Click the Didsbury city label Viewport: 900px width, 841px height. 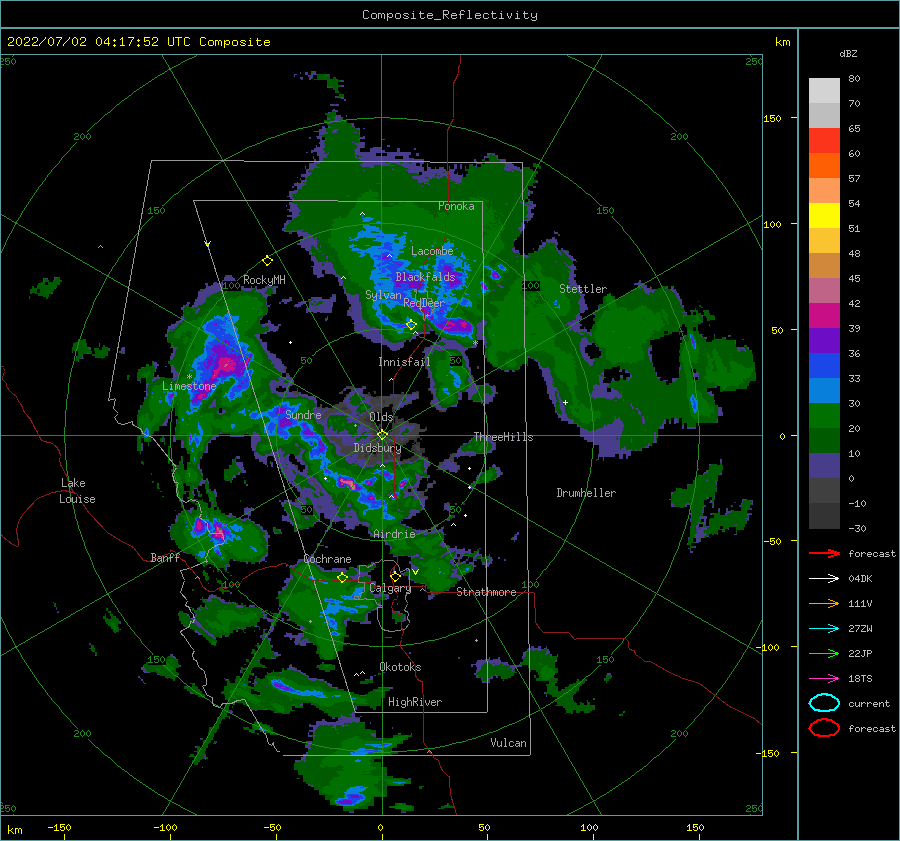click(377, 448)
